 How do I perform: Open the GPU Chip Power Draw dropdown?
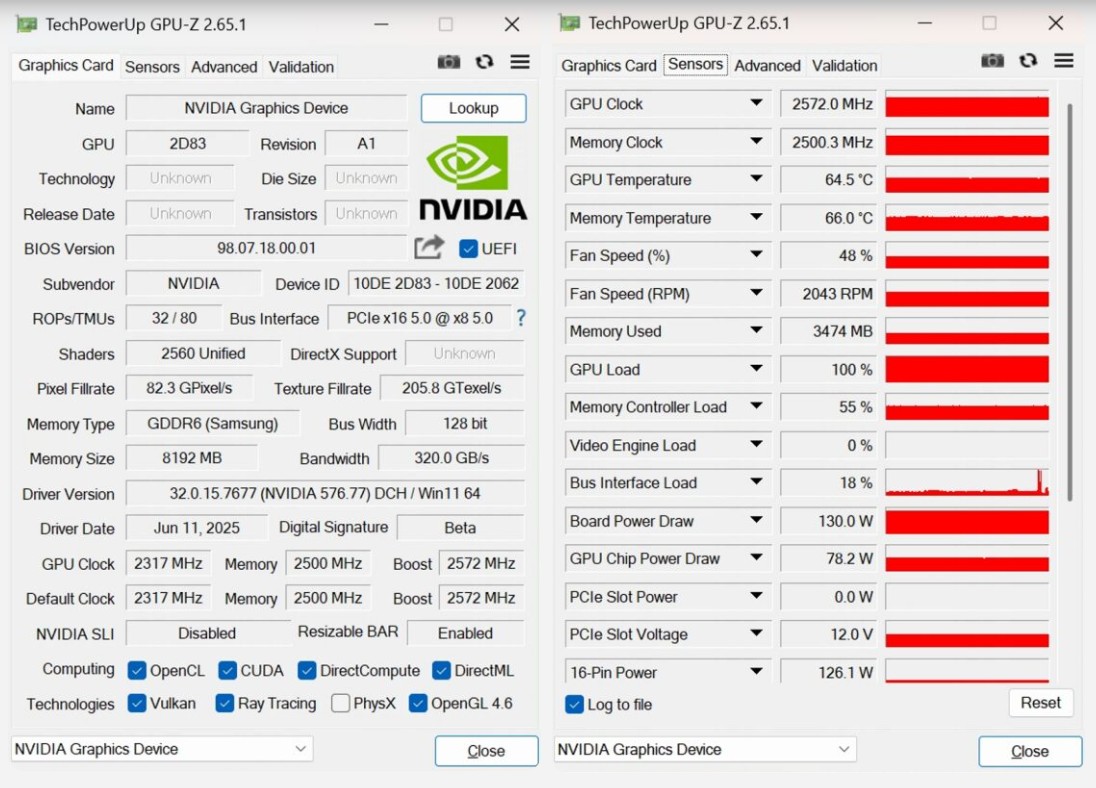(756, 557)
